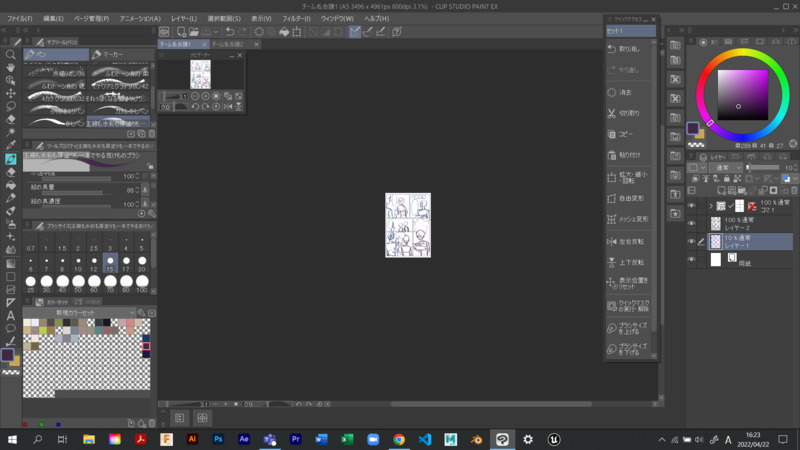Click the scissors cut icon in Quick Access
Viewport: 800px width, 450px height.
pos(612,113)
